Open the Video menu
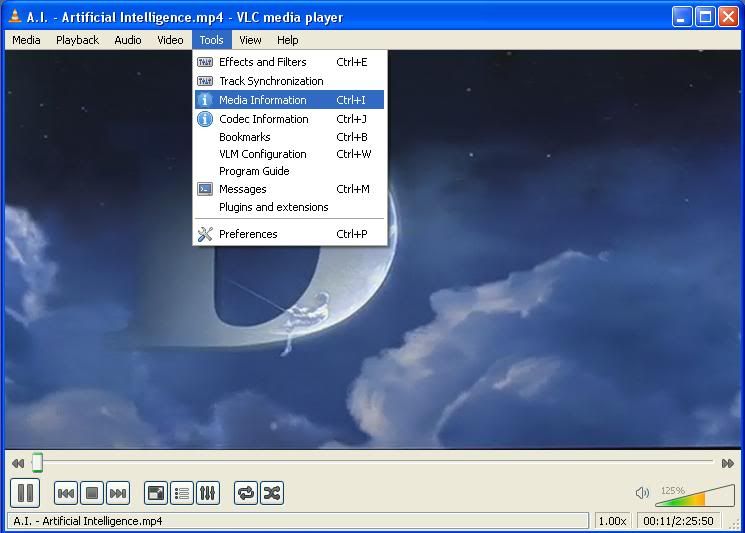The width and height of the screenshot is (745, 533). tap(170, 40)
